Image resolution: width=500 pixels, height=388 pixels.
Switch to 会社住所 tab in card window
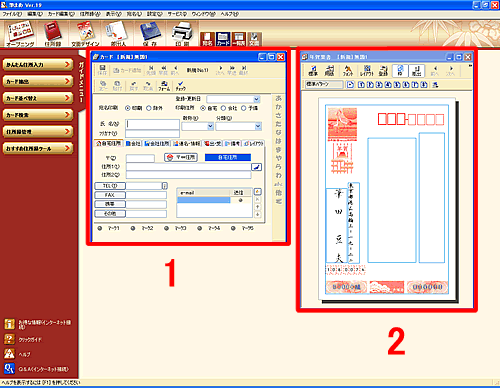157,144
